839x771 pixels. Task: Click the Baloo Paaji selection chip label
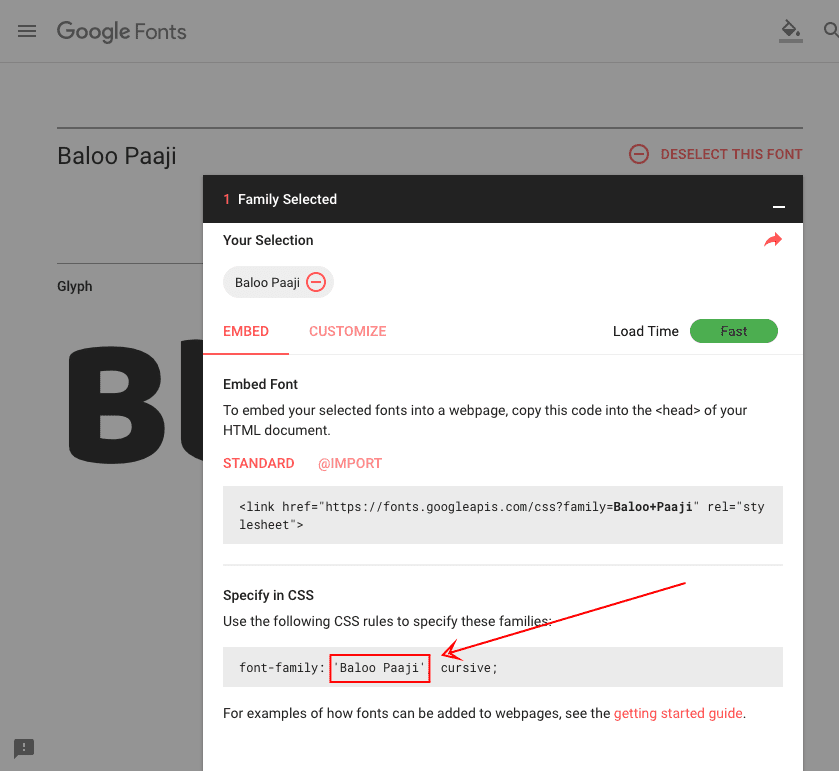coord(267,283)
